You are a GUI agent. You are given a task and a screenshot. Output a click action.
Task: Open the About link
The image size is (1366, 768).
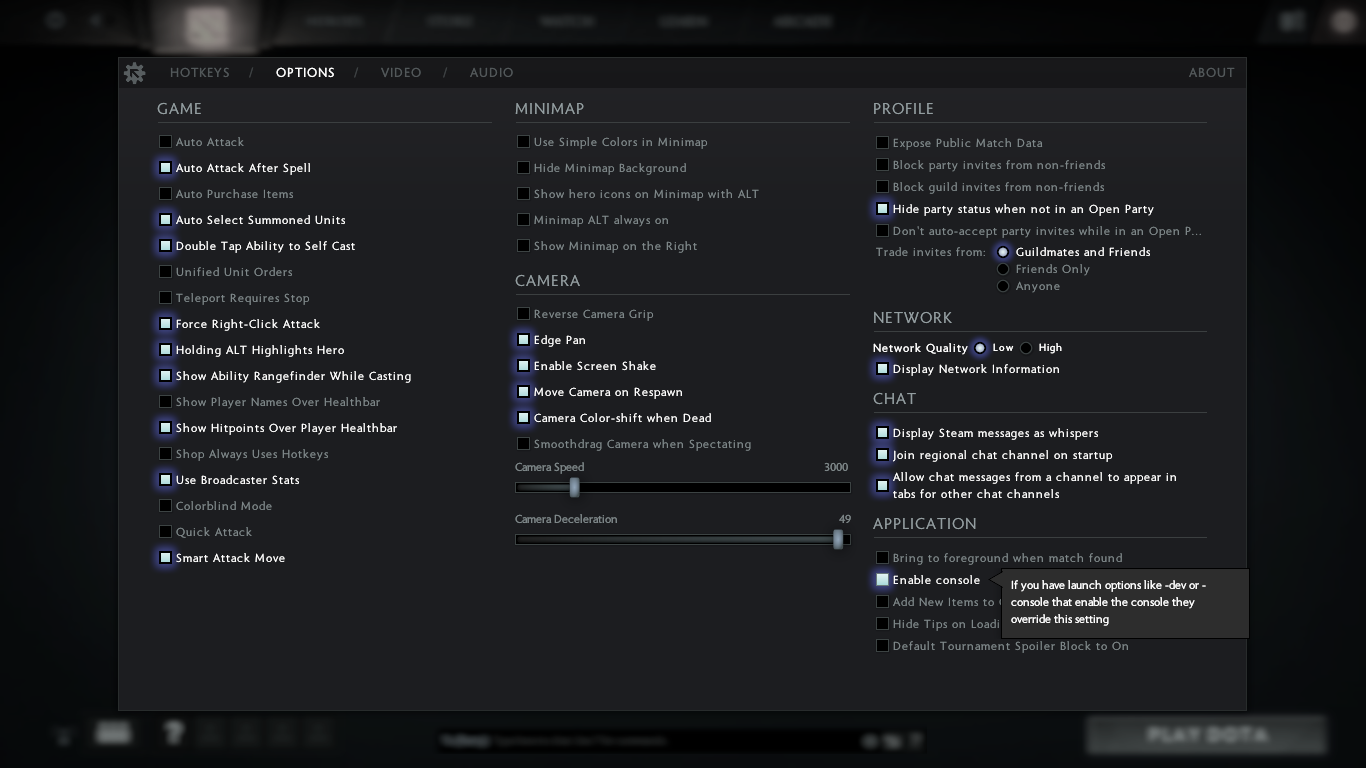(x=1211, y=73)
